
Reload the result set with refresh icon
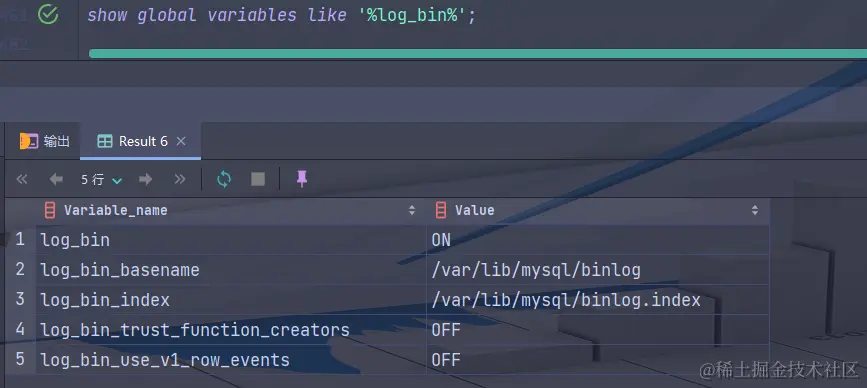click(224, 179)
